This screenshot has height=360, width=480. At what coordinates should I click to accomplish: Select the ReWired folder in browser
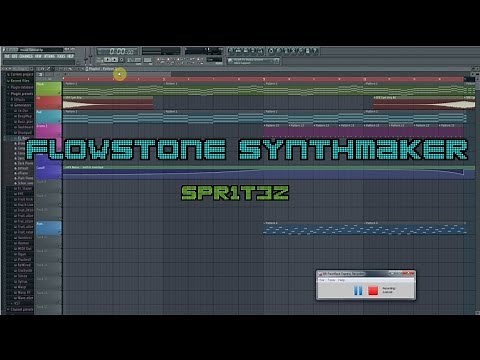pos(23,265)
